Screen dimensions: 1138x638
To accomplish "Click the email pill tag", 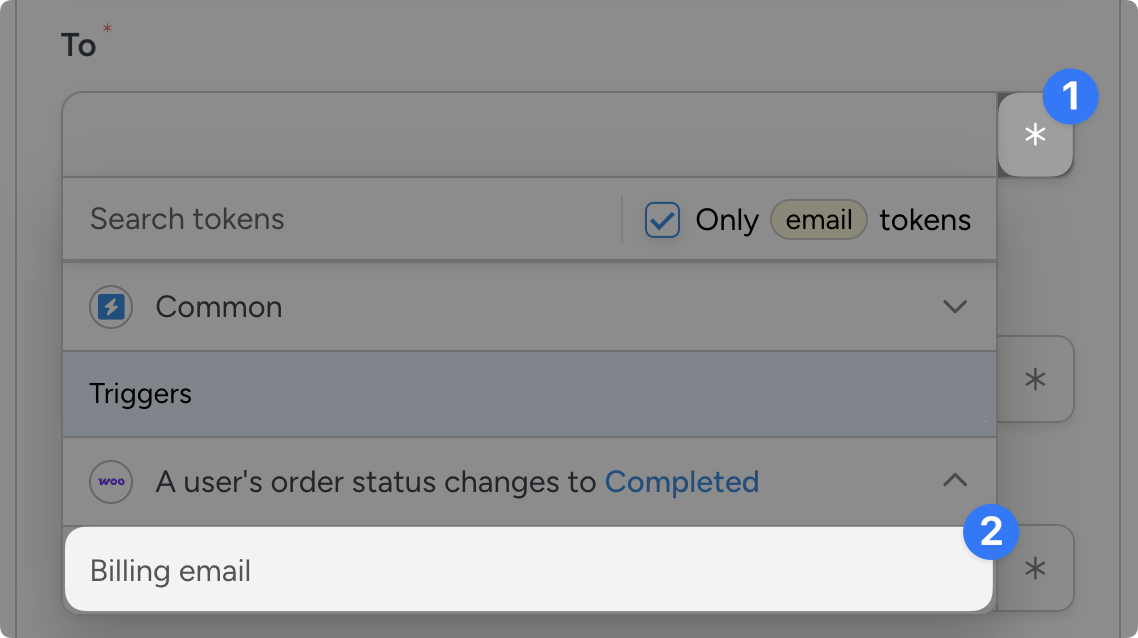I will pos(818,220).
